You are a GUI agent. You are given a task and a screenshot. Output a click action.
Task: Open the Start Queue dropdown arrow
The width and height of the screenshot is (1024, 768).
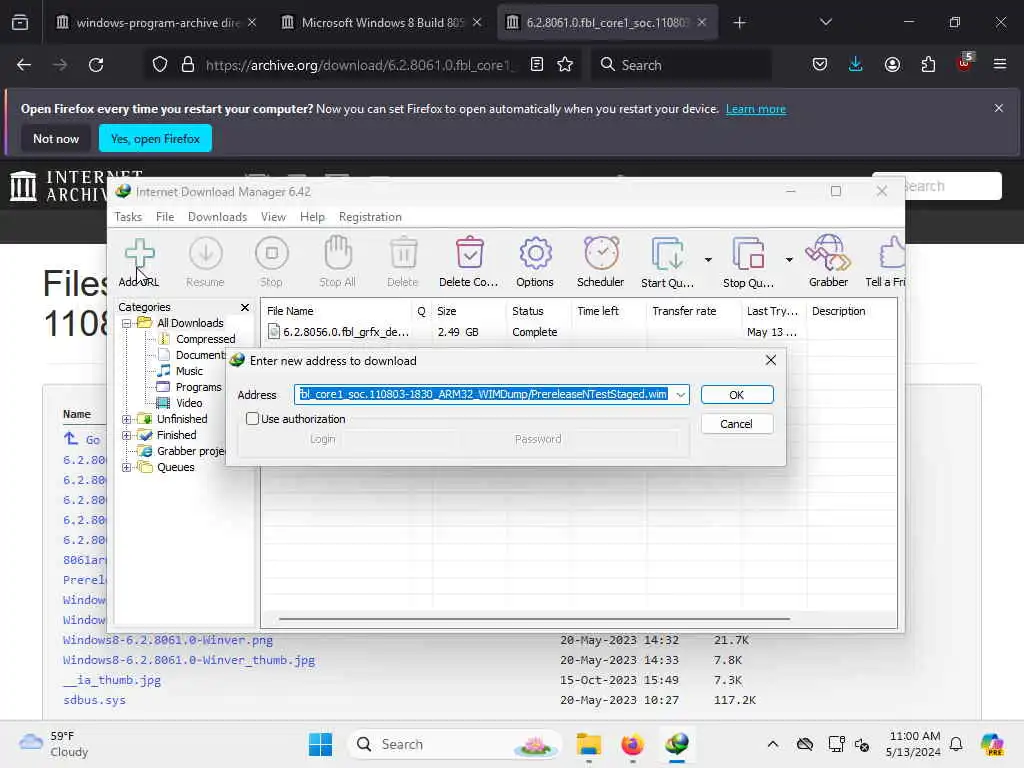click(708, 260)
